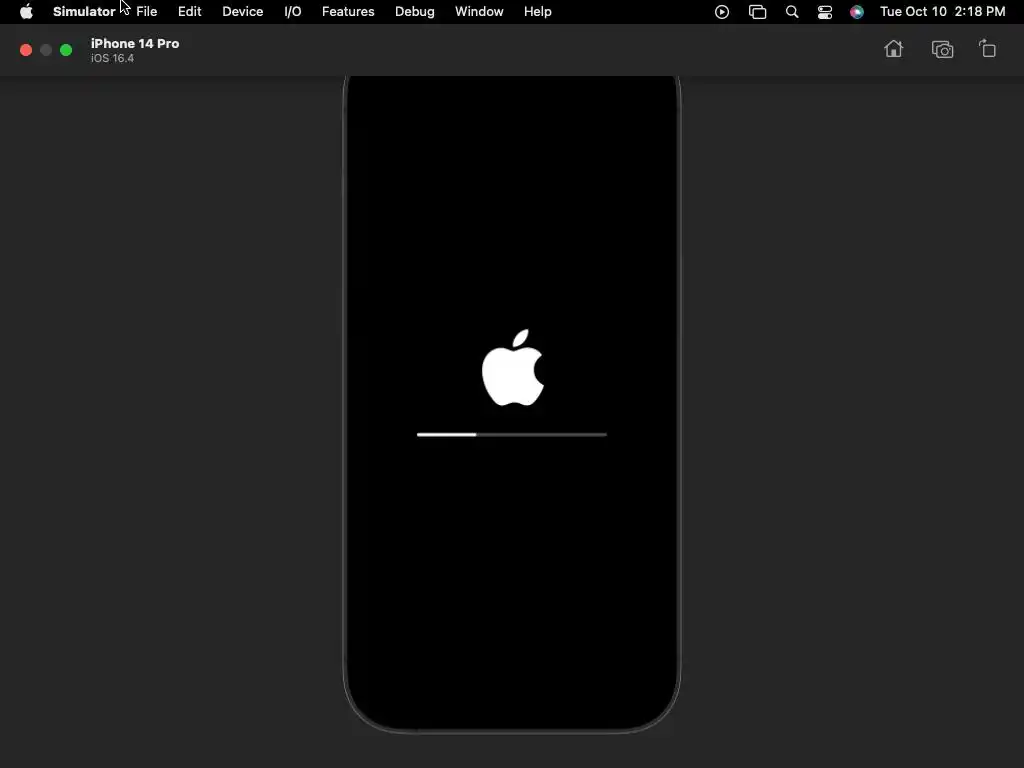This screenshot has height=768, width=1024.
Task: Open the Apple menu
Action: [x=26, y=12]
